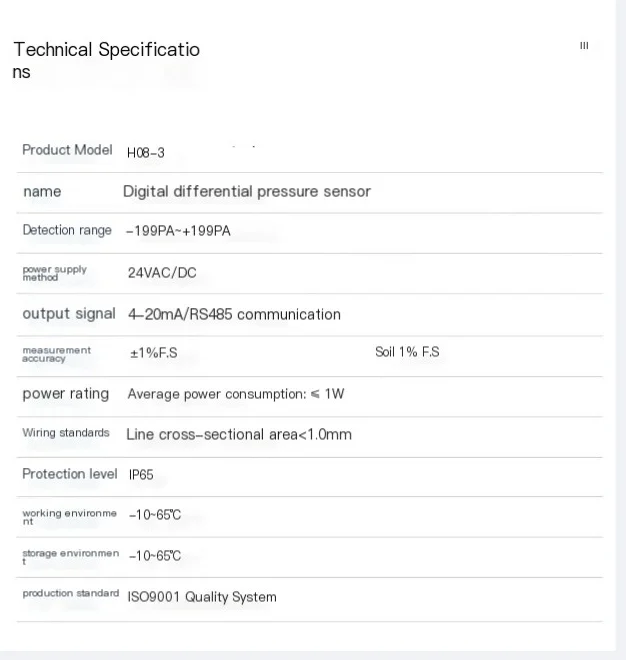
Task: Click the Detection range label
Action: click(x=67, y=230)
